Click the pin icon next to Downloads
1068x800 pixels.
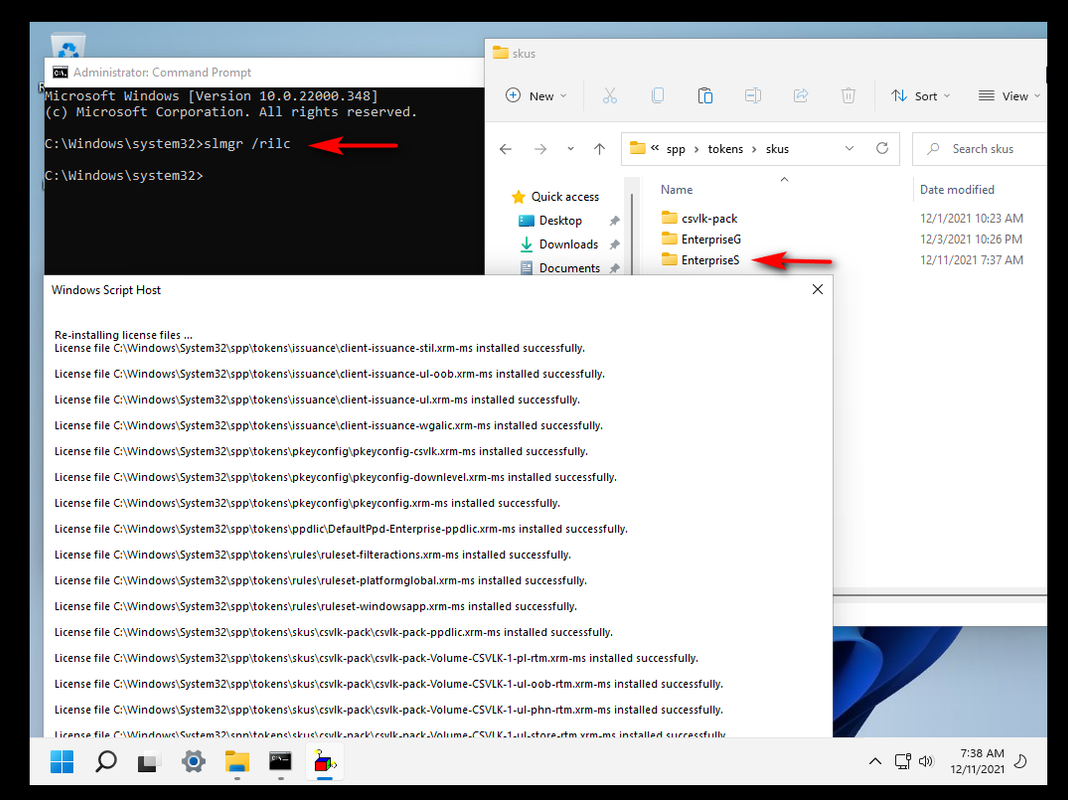614,244
